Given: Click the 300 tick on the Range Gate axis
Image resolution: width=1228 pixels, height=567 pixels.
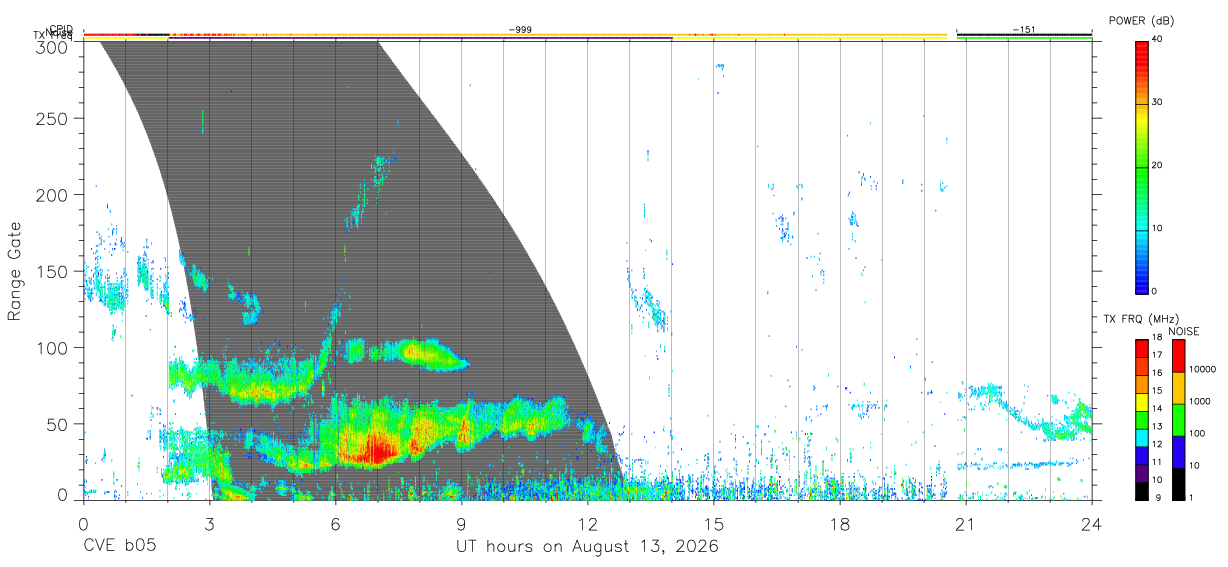Looking at the screenshot, I should (53, 45).
